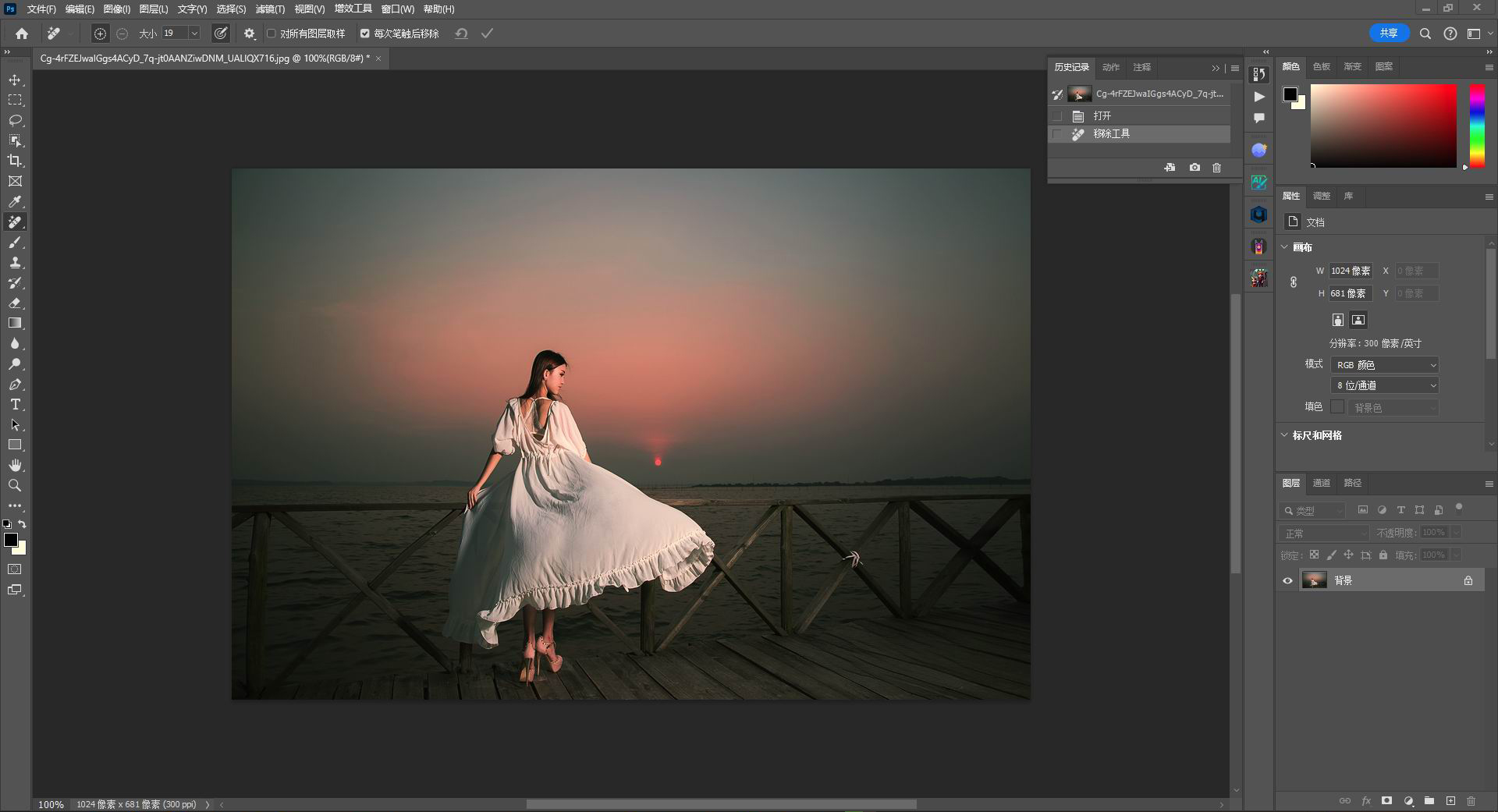Image resolution: width=1498 pixels, height=812 pixels.
Task: Go to the Home screen
Action: (x=22, y=34)
